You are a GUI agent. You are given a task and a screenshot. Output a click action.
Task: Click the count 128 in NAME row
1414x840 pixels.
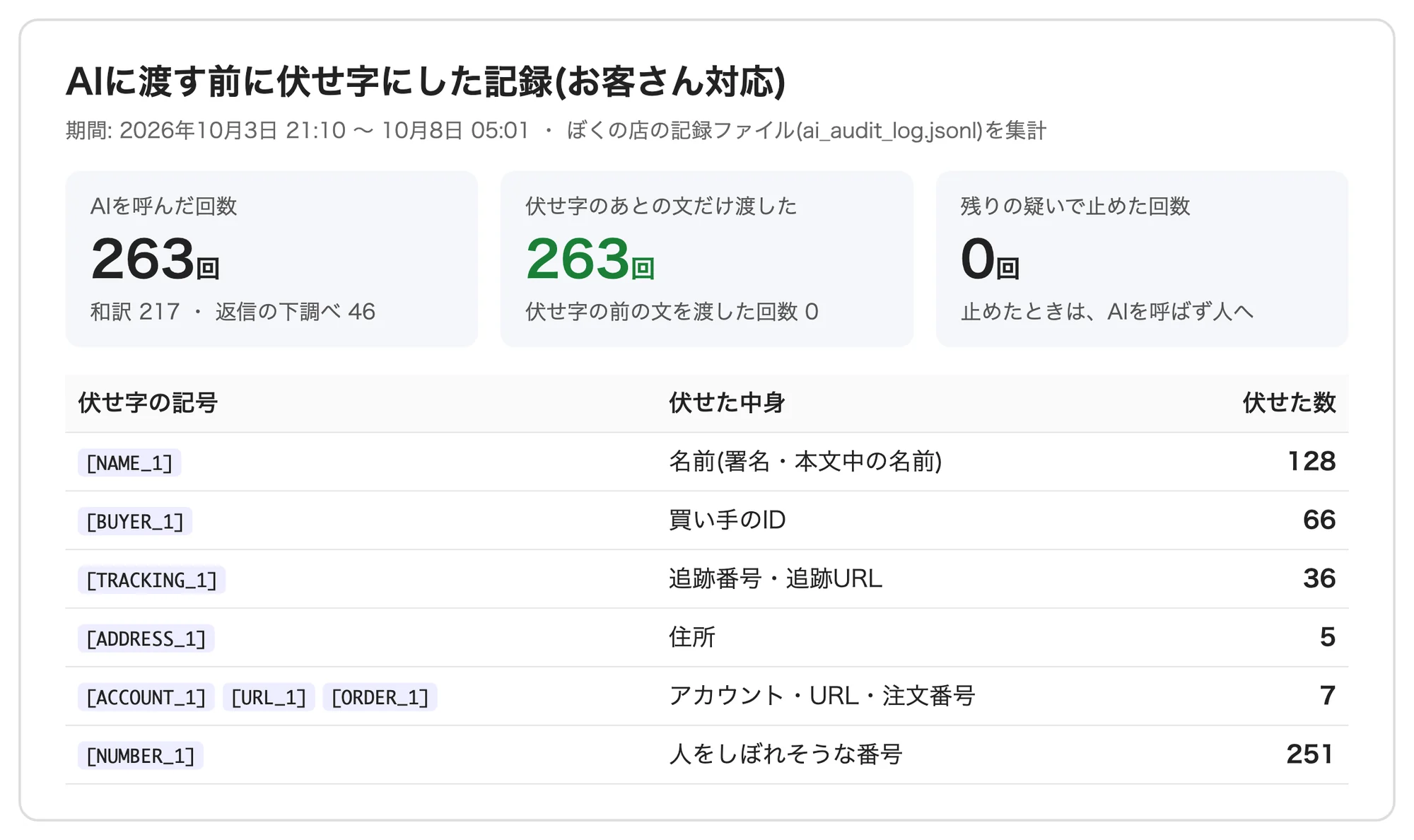(1311, 462)
